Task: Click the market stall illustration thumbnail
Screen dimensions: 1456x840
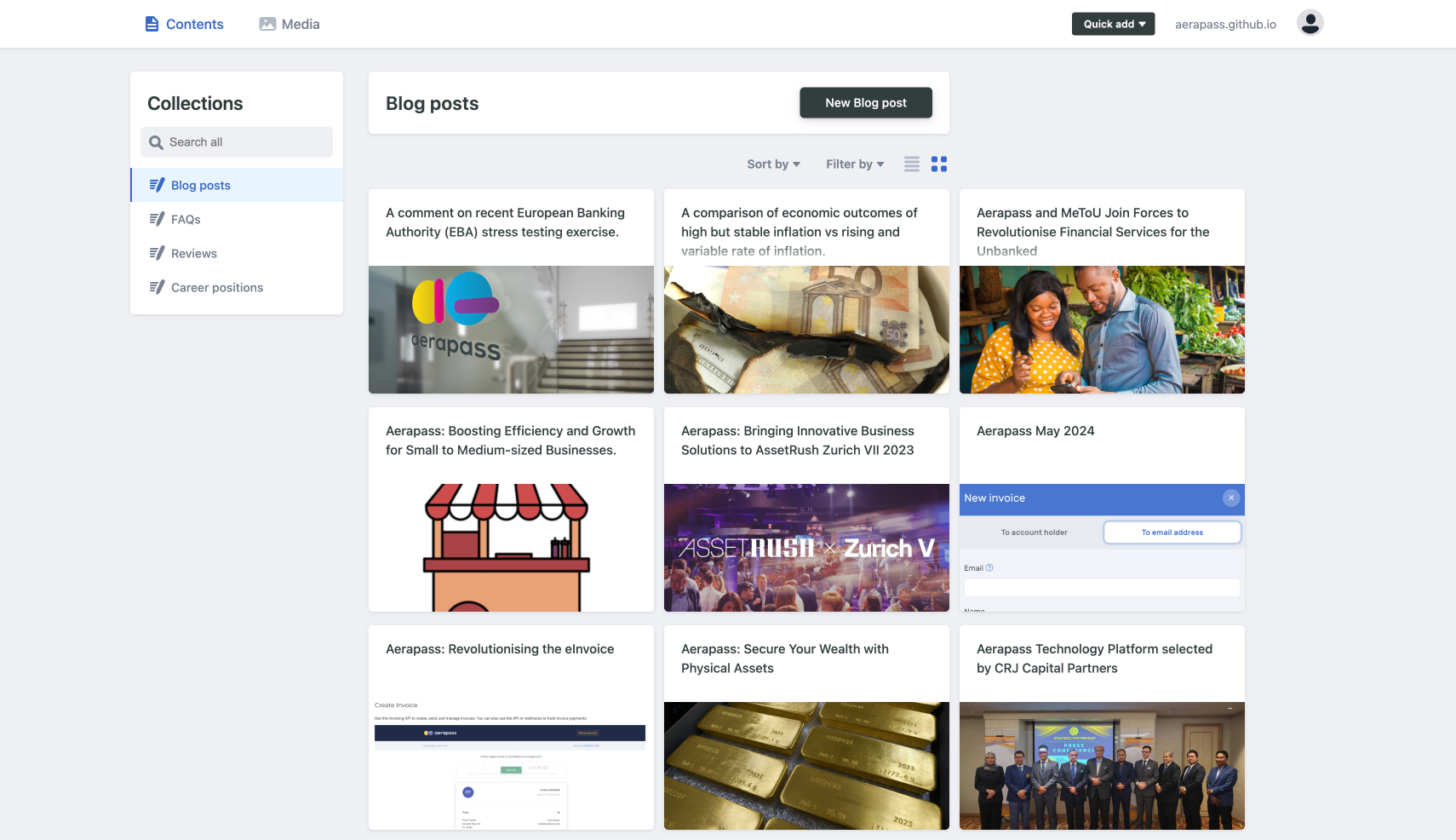Action: 511,548
